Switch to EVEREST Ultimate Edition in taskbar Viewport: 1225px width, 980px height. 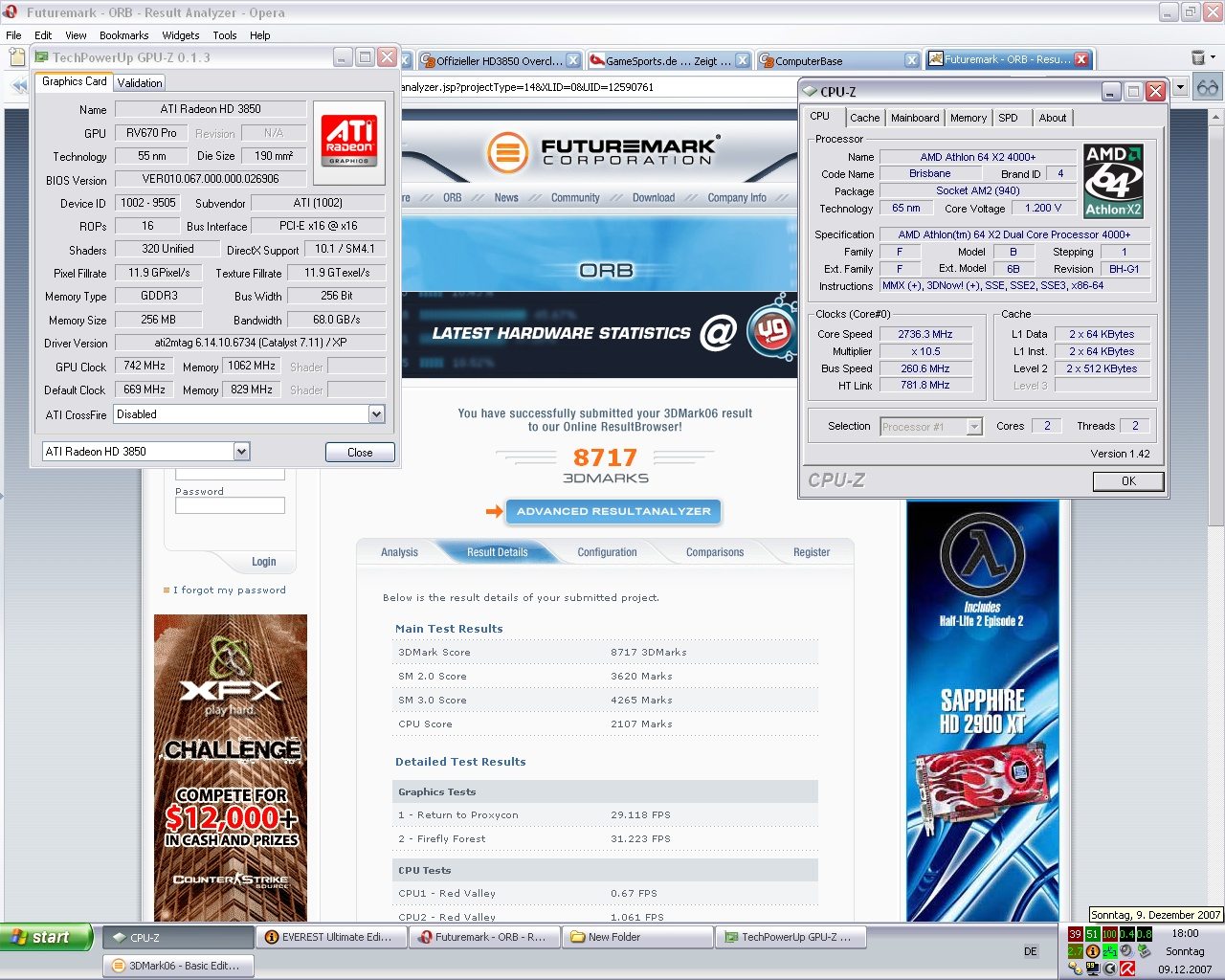(331, 937)
